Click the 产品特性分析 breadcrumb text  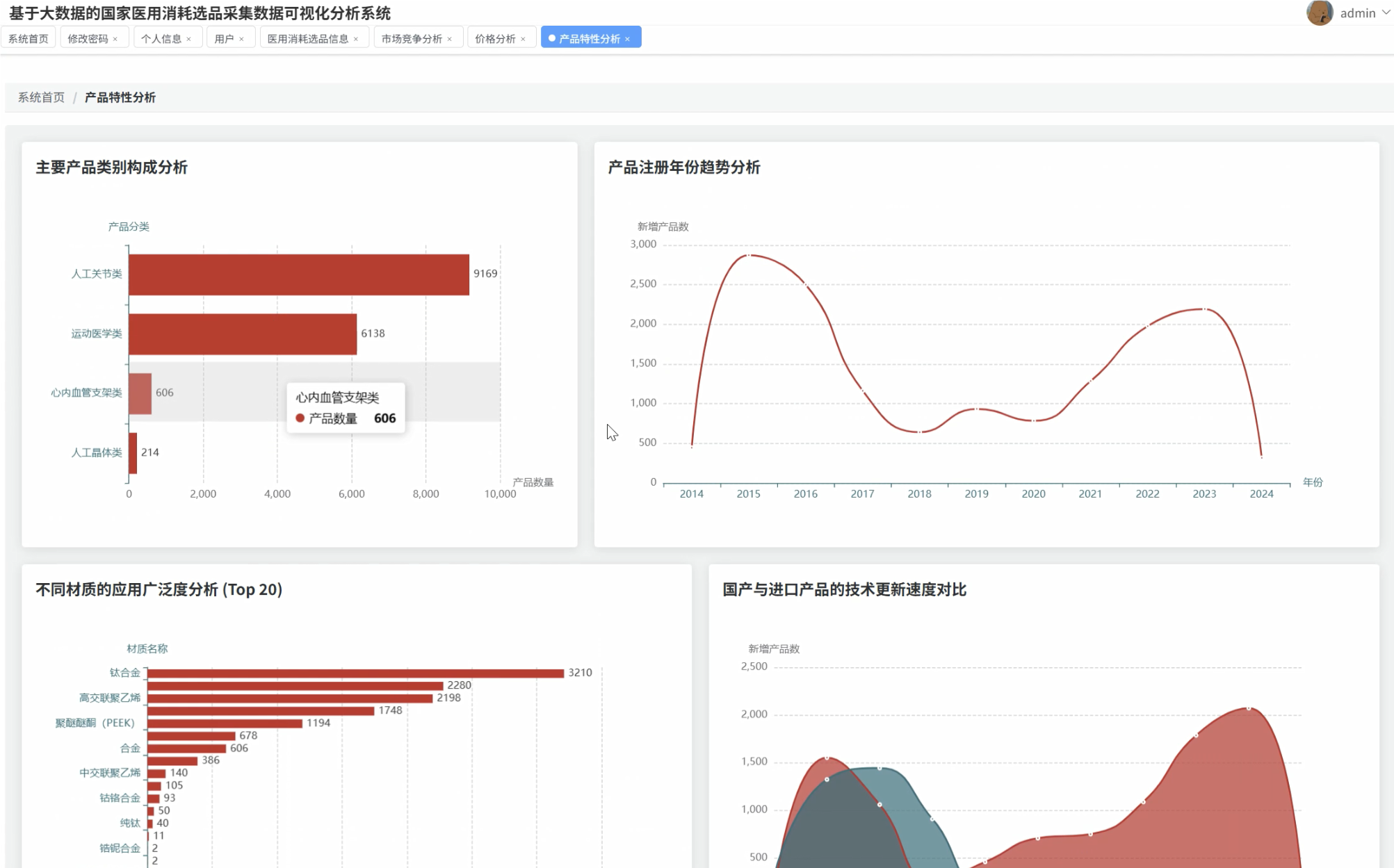(x=120, y=97)
